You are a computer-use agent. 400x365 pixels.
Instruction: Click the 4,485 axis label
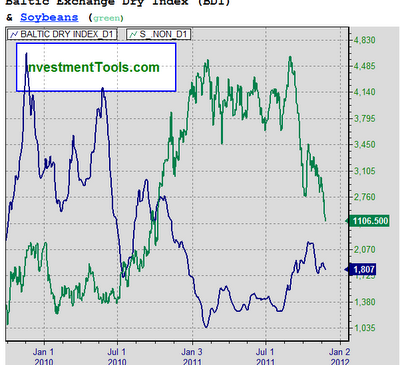(x=365, y=66)
